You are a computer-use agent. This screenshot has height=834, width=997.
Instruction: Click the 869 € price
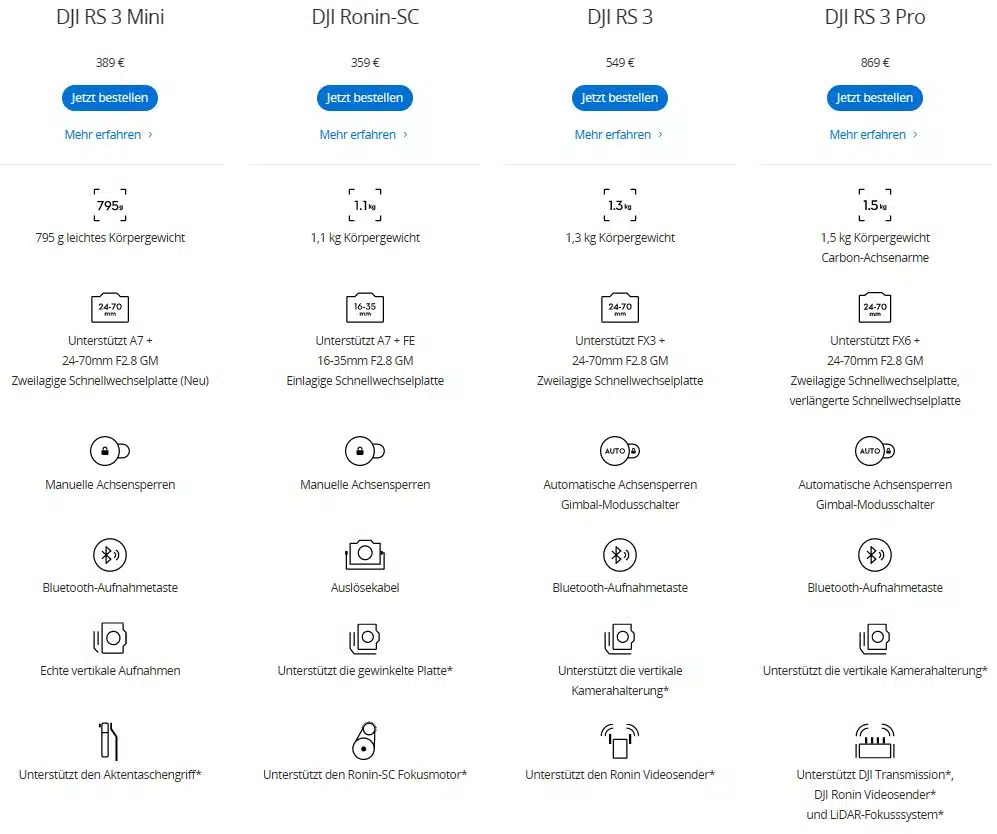click(875, 63)
